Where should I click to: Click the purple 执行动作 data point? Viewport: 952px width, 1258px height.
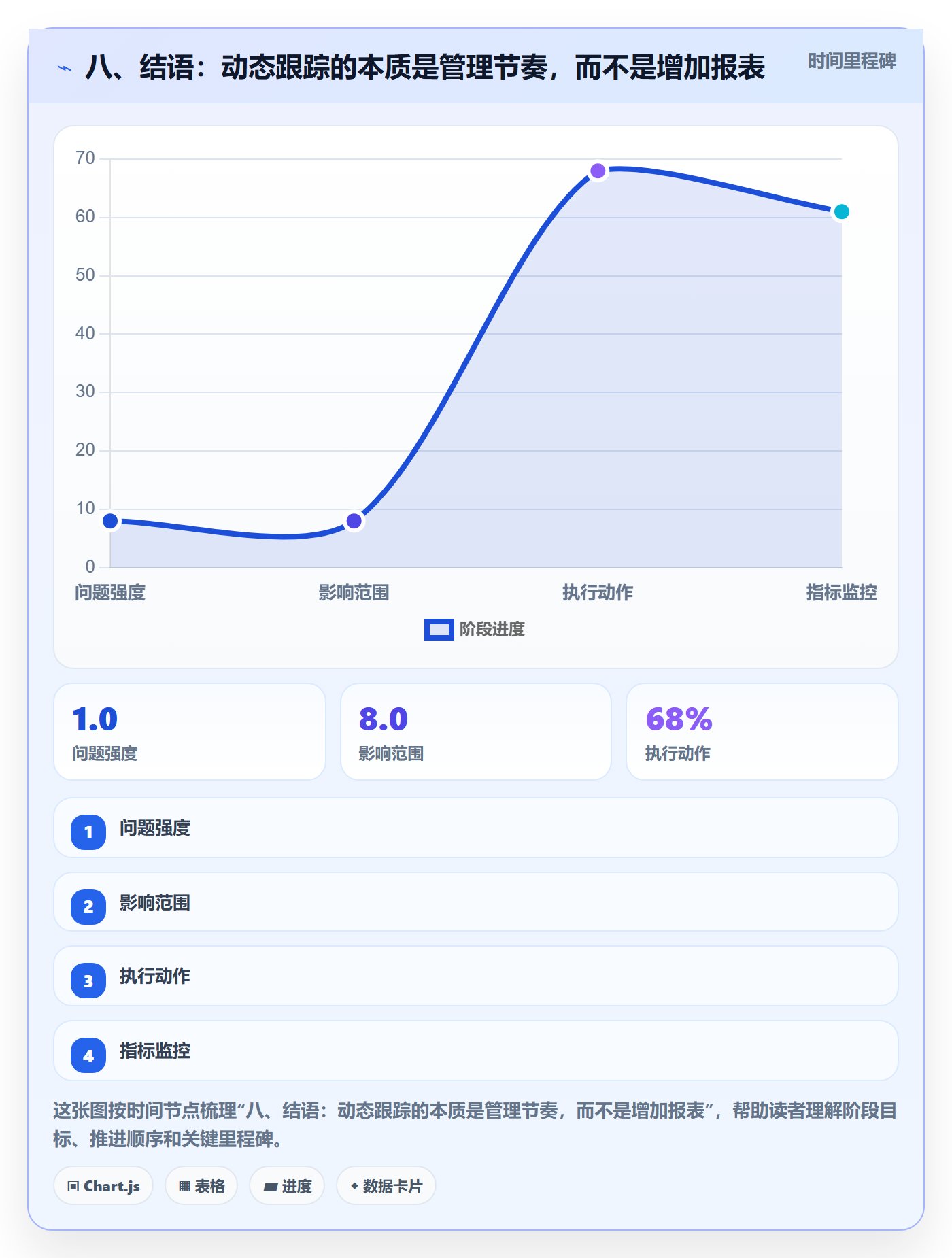click(598, 171)
